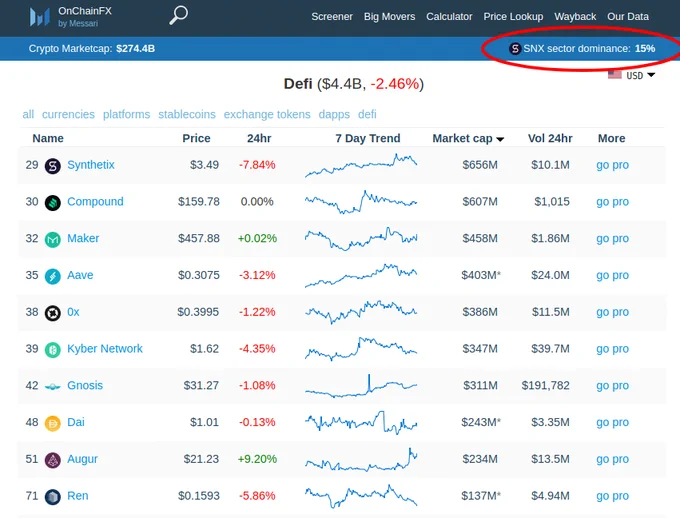Image resolution: width=680 pixels, height=518 pixels.
Task: Click 'go pro' in Synthetix row
Action: point(612,165)
